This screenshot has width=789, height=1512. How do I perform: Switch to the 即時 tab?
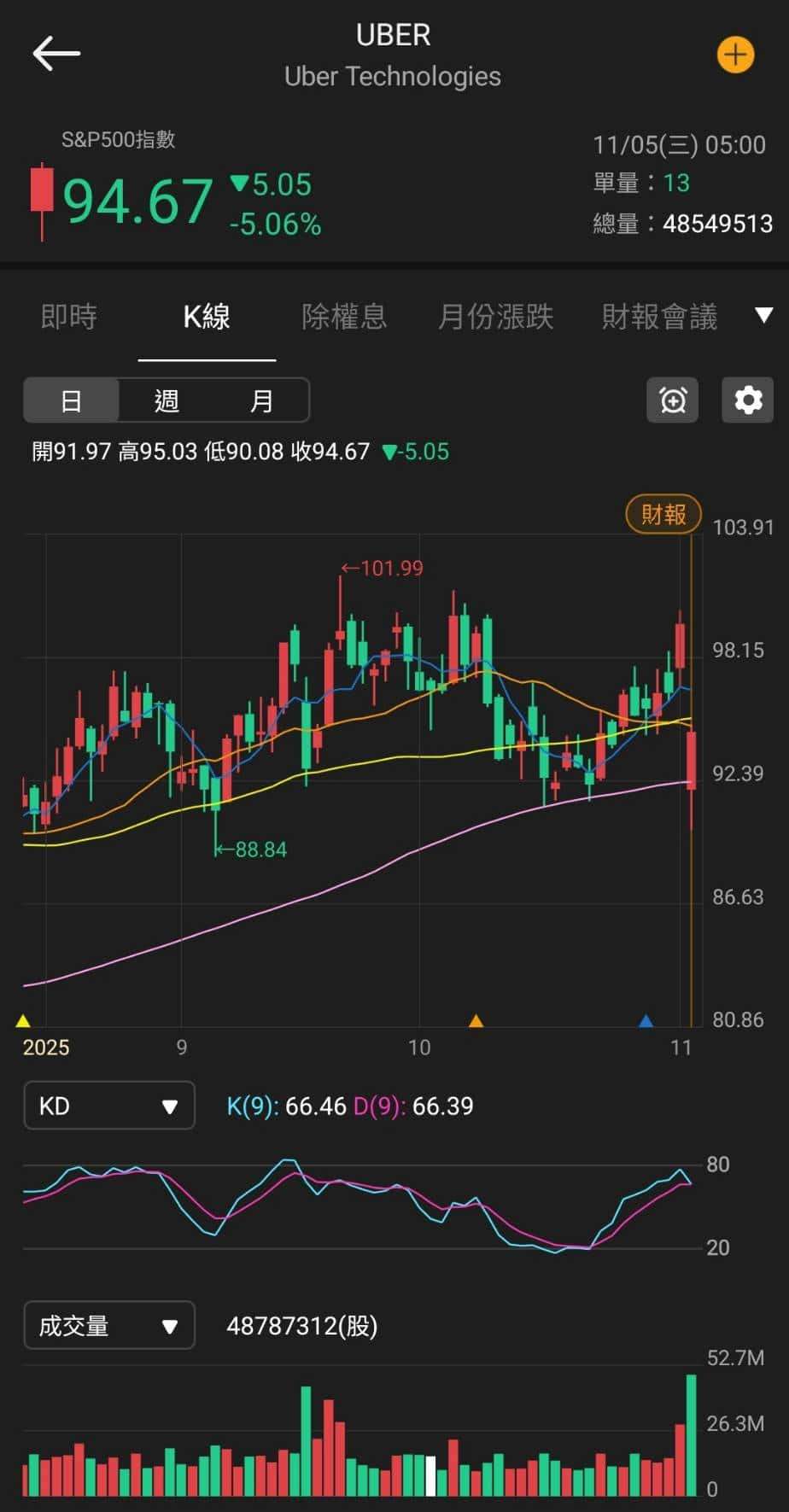click(x=69, y=317)
